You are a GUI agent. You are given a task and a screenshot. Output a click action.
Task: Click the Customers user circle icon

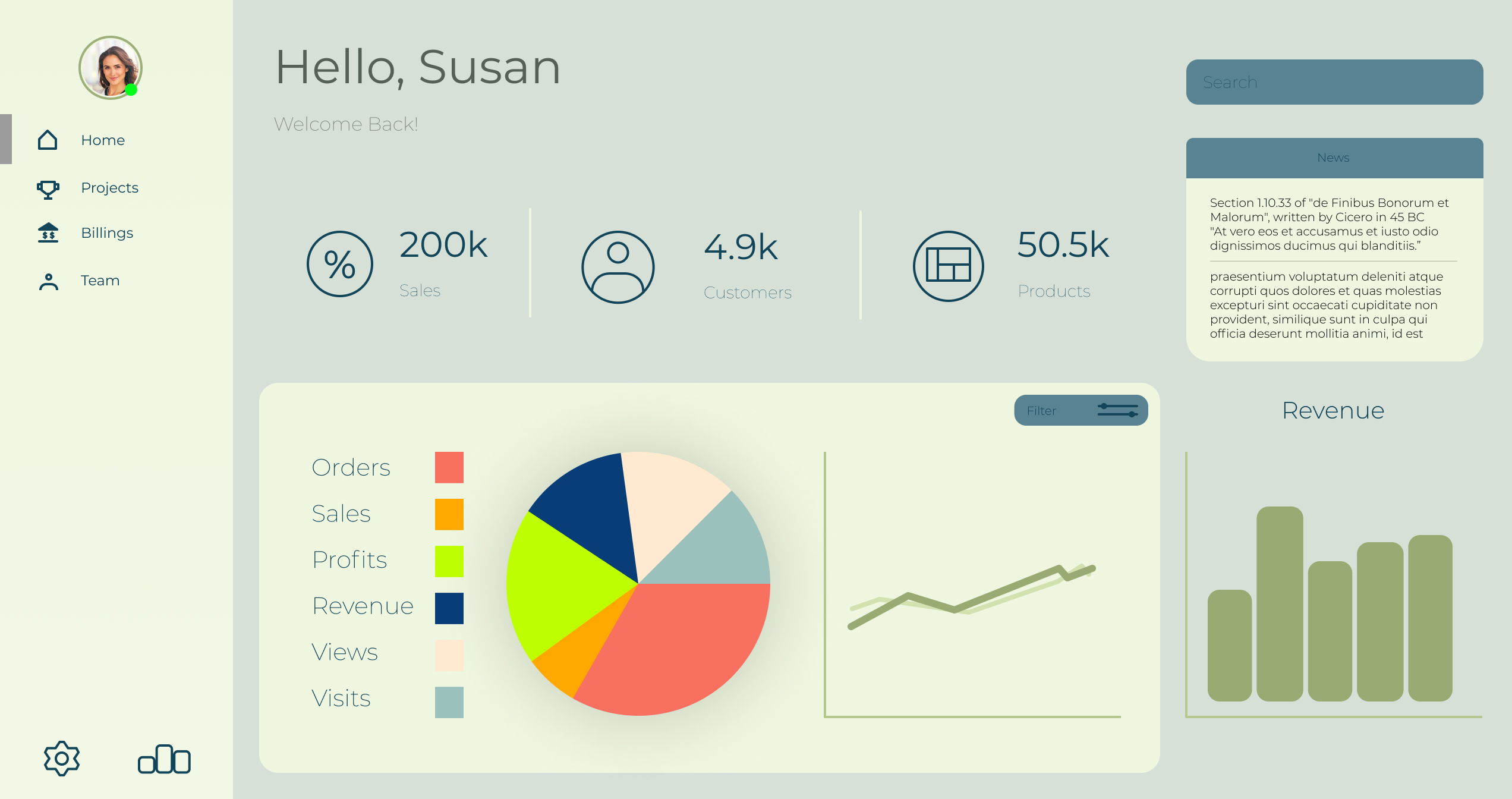[x=618, y=267]
